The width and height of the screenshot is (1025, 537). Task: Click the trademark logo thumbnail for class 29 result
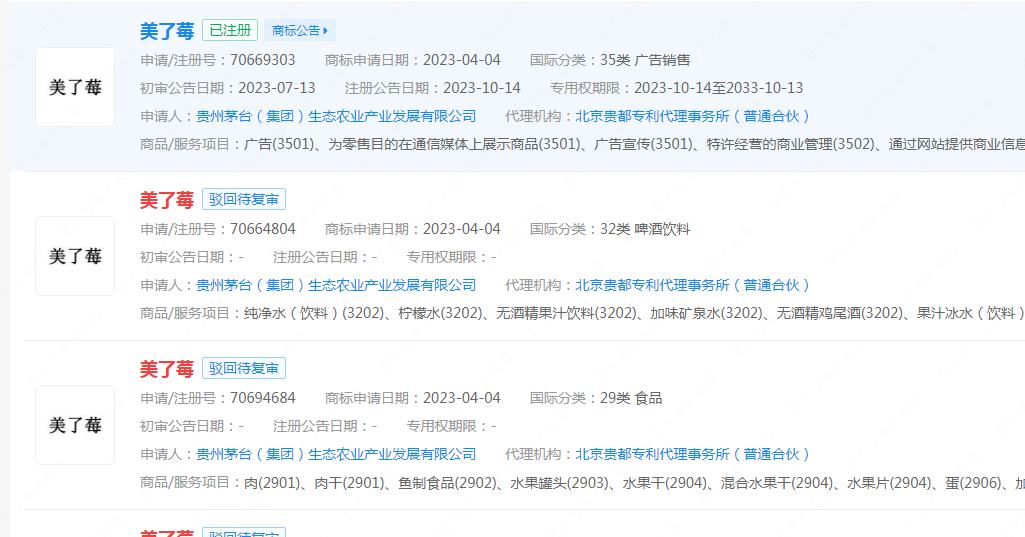click(x=75, y=425)
